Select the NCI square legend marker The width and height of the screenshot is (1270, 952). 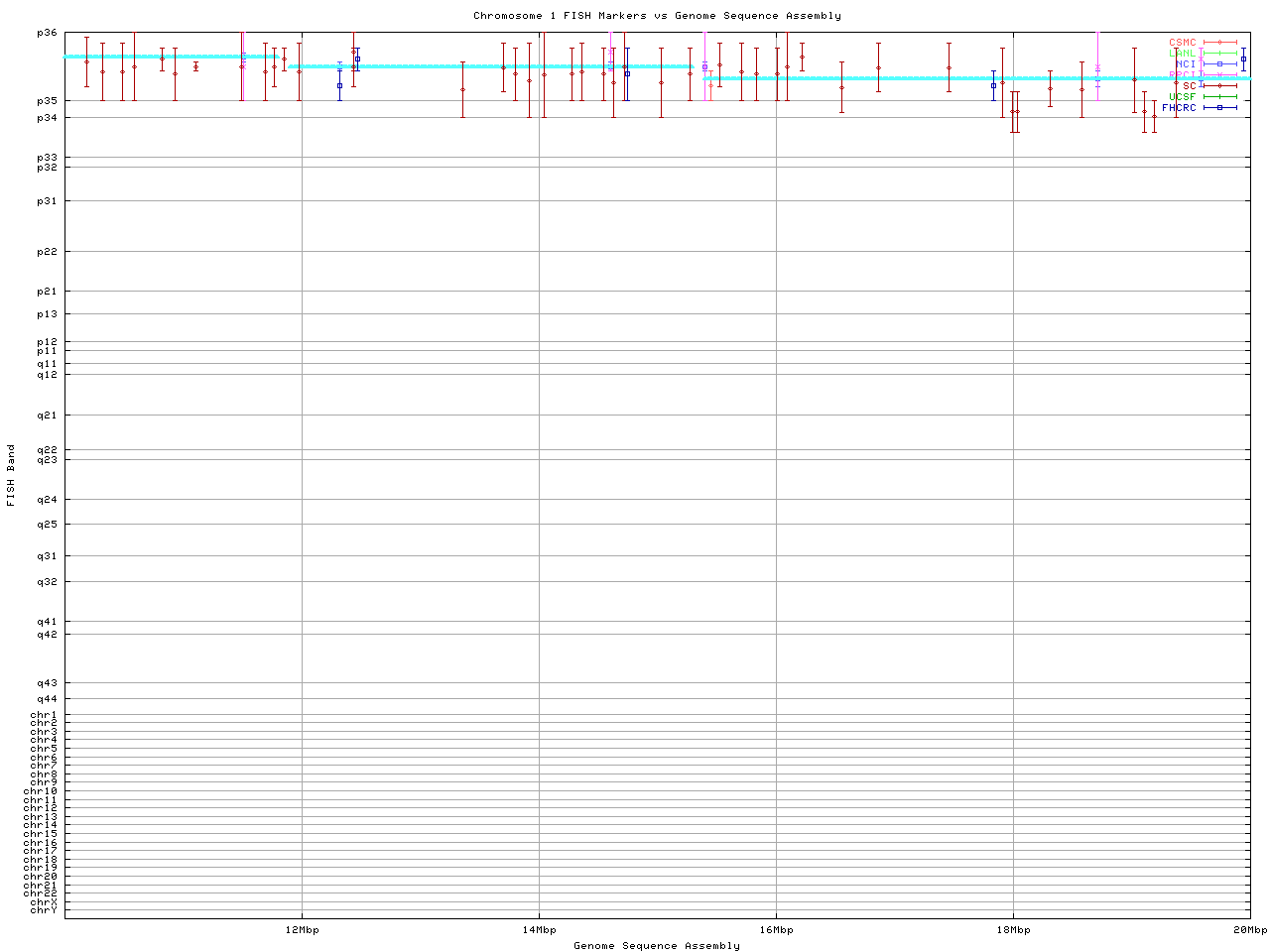1219,64
